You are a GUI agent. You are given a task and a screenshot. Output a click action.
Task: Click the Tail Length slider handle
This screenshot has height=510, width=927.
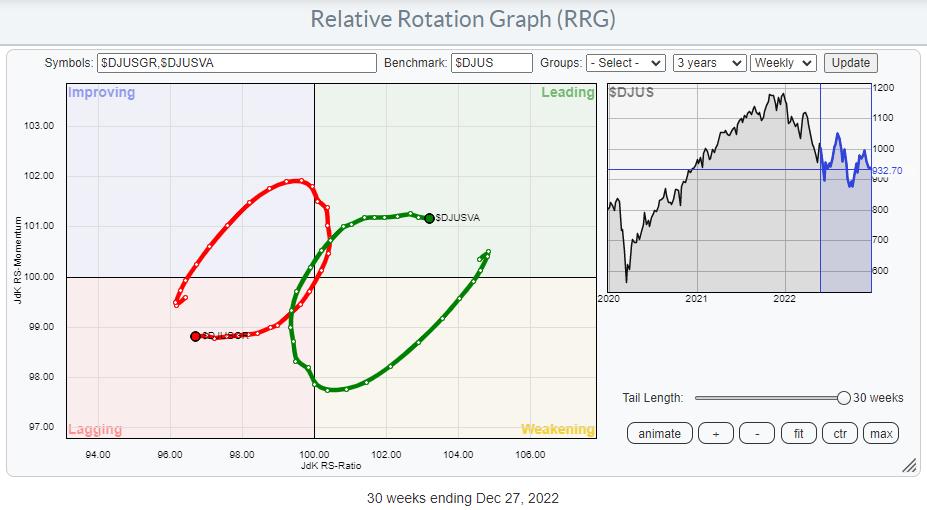click(844, 398)
